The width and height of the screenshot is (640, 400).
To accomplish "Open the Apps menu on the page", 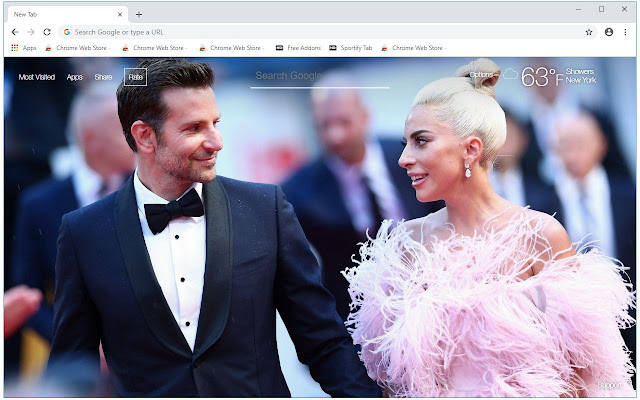I will 75,77.
